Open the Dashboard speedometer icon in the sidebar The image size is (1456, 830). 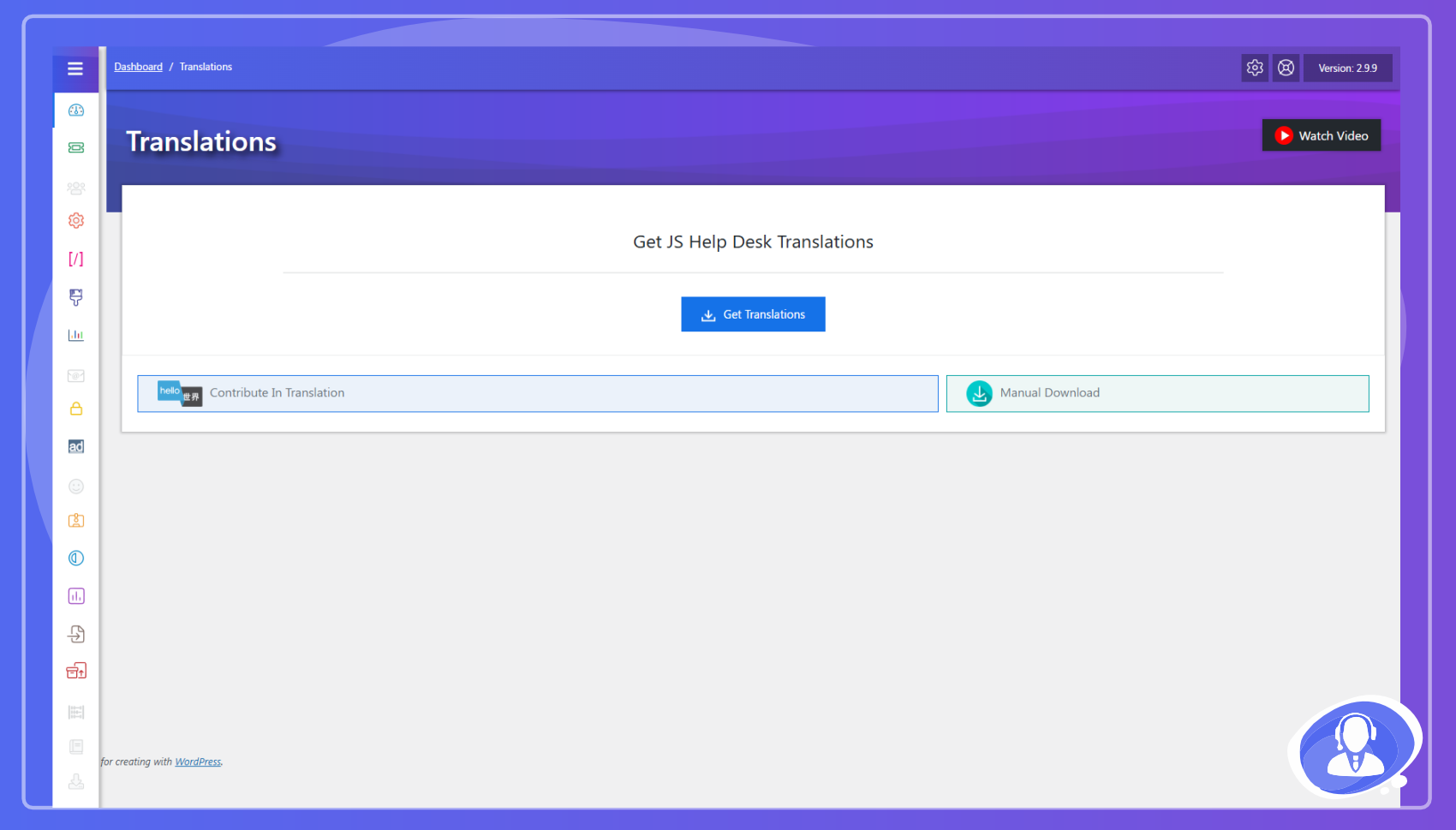point(76,110)
